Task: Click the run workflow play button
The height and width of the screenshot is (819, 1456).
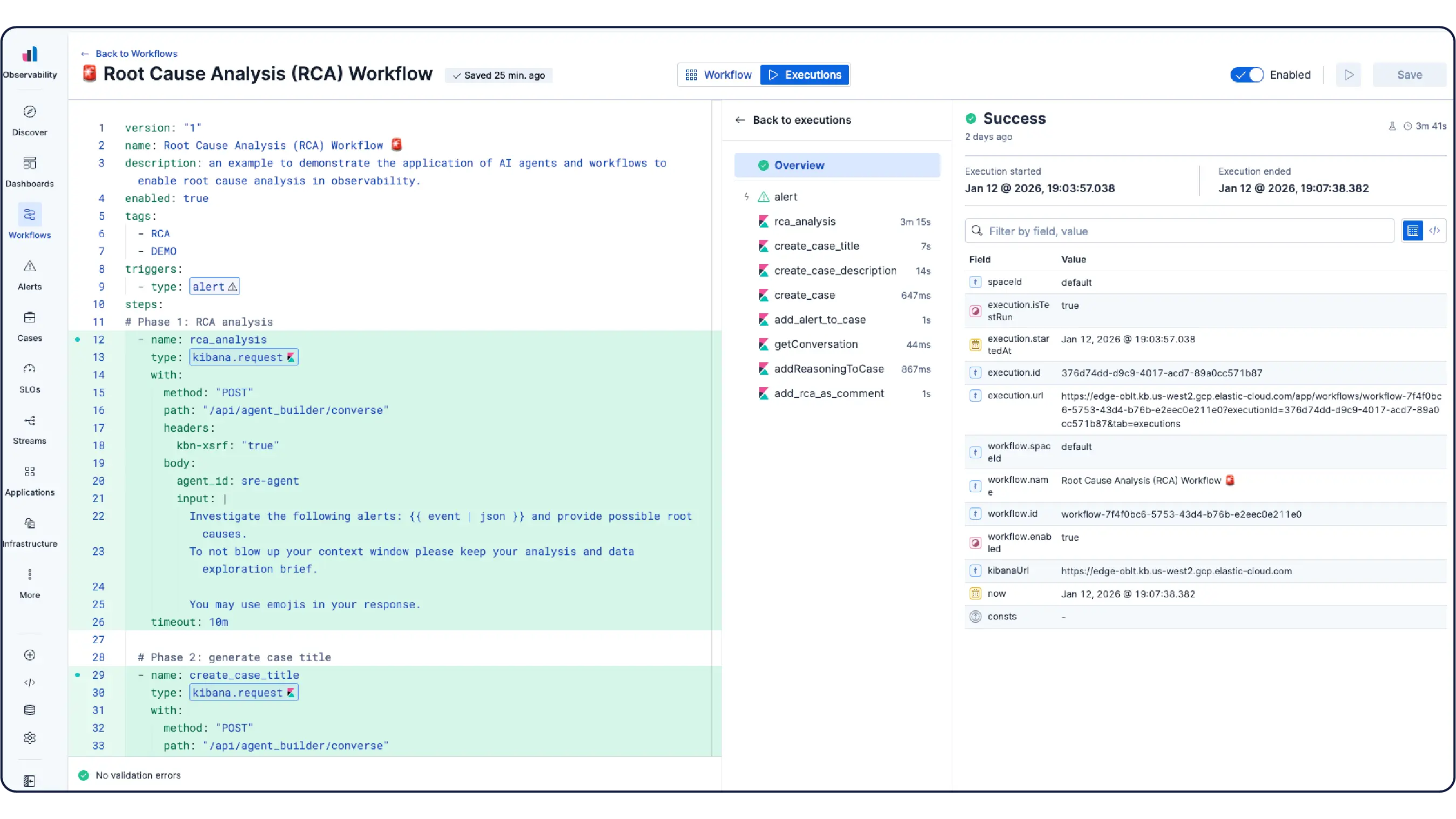Action: click(1349, 74)
